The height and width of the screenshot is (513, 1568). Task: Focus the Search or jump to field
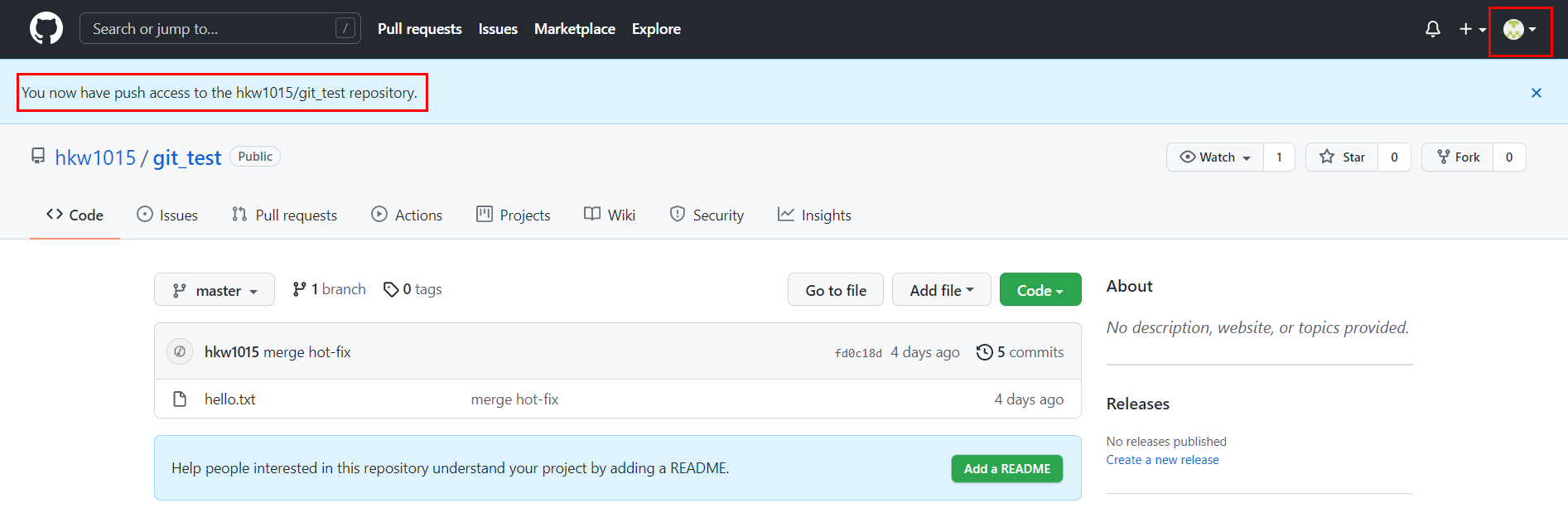click(x=220, y=29)
